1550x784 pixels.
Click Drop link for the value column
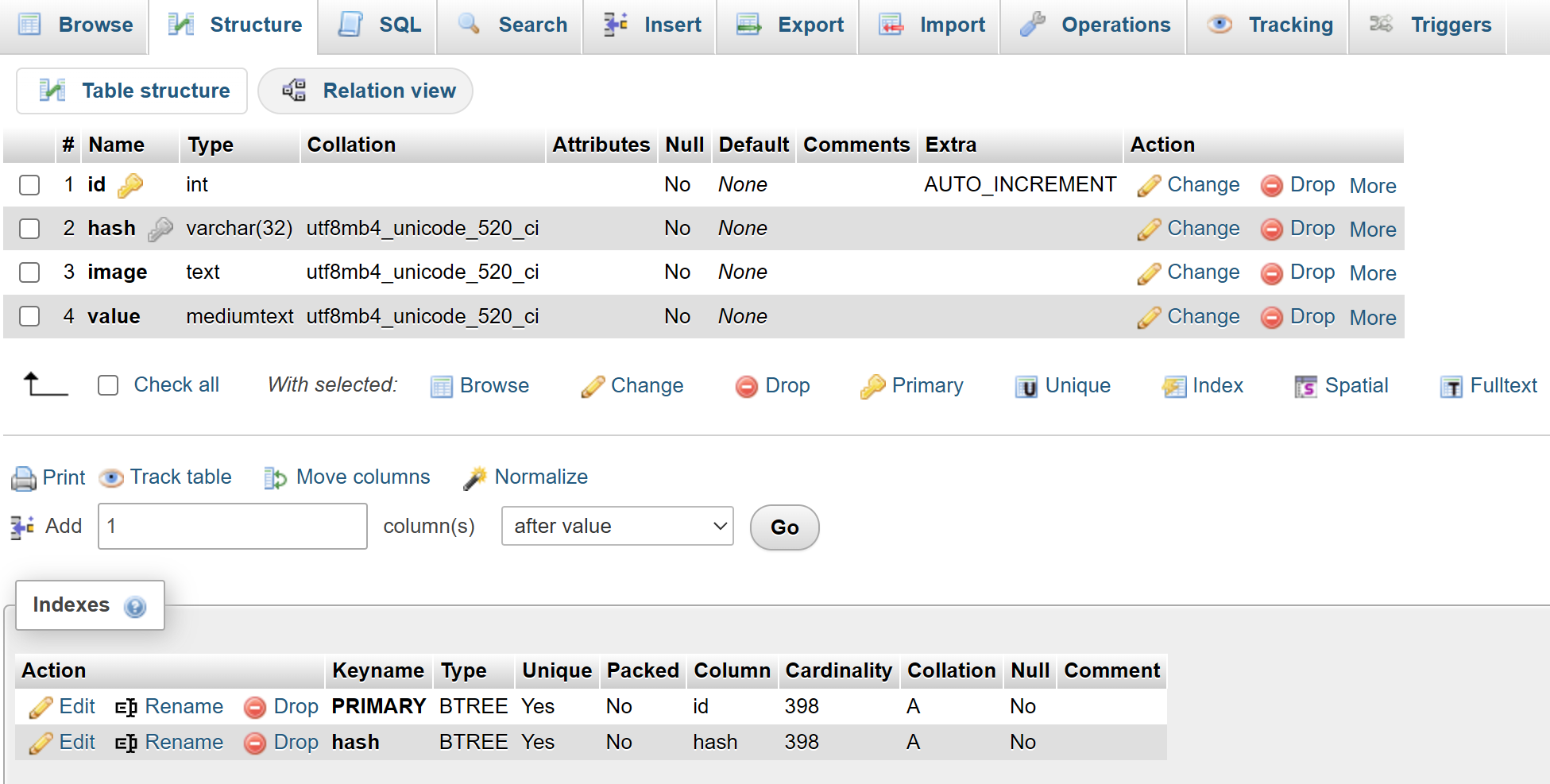click(1312, 316)
